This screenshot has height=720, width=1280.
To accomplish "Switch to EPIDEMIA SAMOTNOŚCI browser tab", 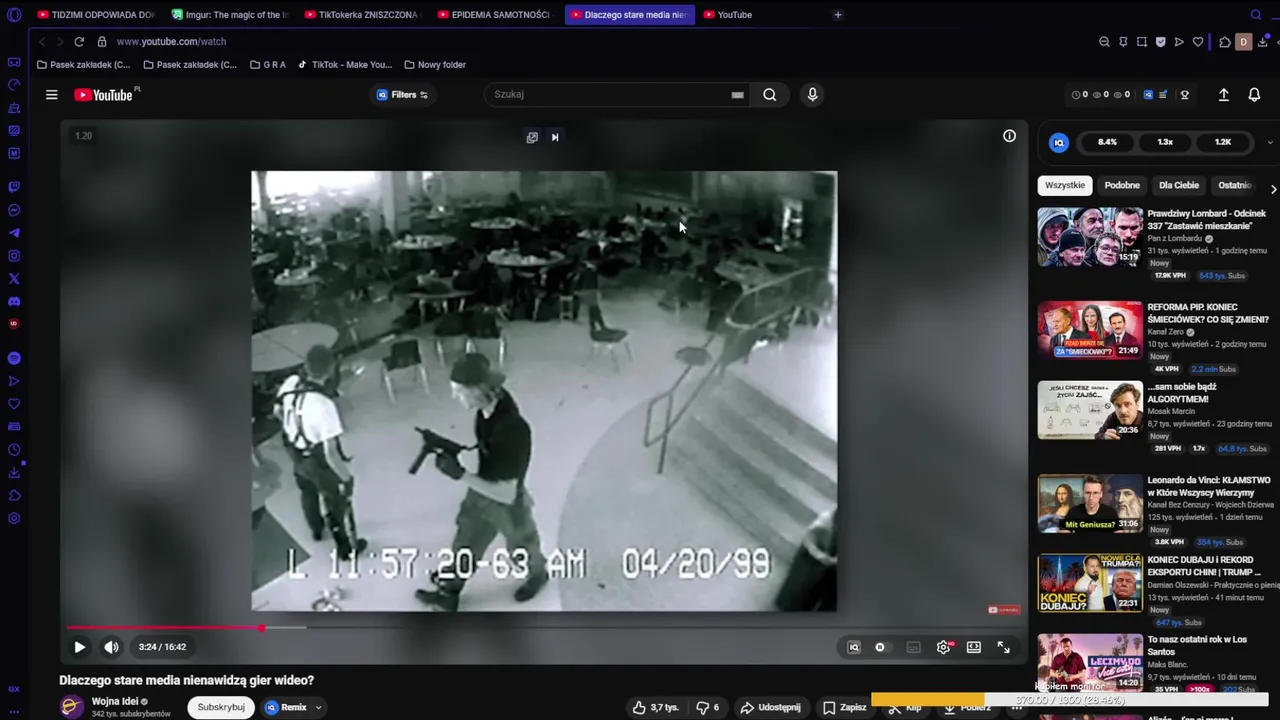I will 495,15.
